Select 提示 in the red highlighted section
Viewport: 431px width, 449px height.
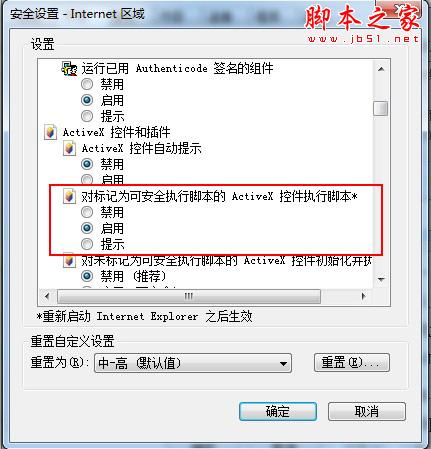[x=87, y=244]
